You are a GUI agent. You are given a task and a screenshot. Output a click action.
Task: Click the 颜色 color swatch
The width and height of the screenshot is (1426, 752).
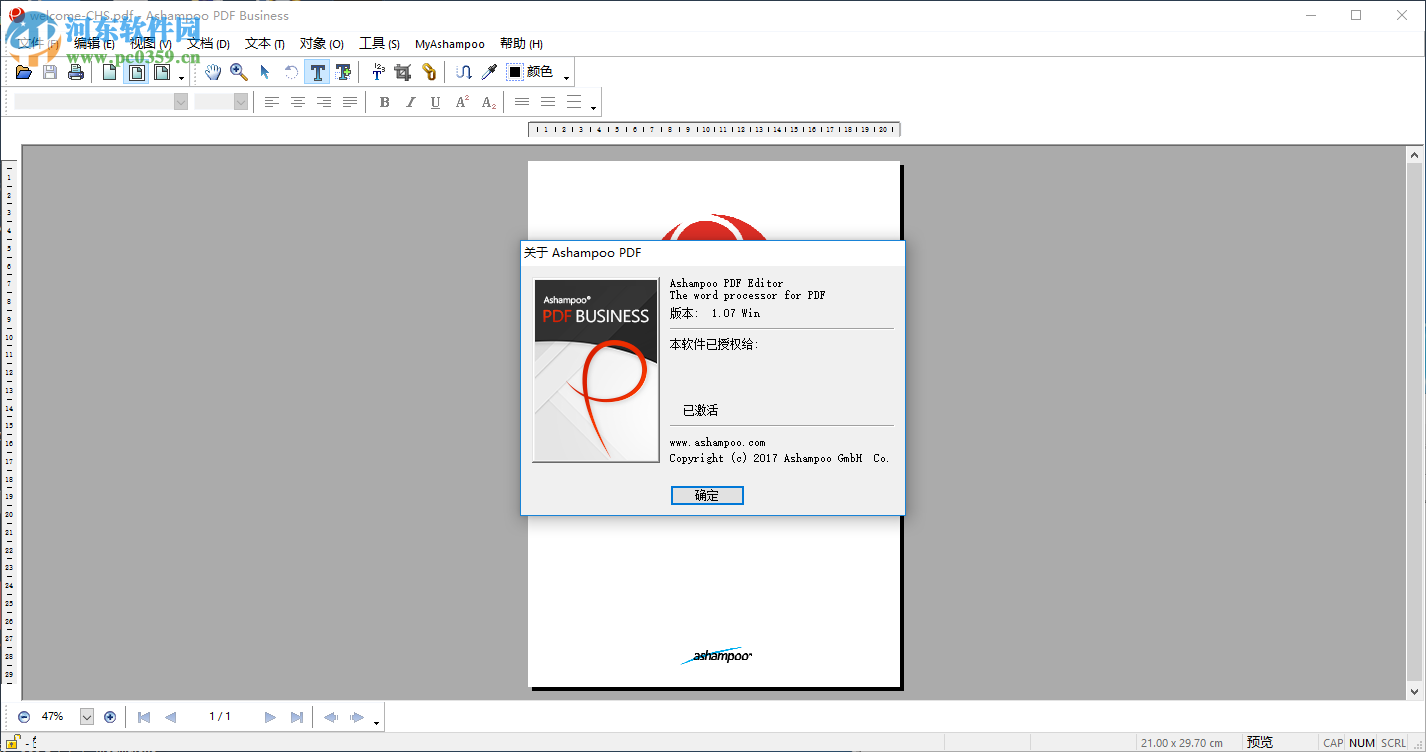point(513,71)
